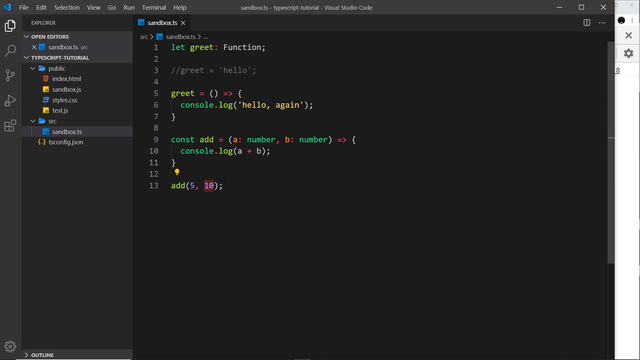Image resolution: width=640 pixels, height=360 pixels.
Task: Open the Selection menu
Action: pos(67,7)
